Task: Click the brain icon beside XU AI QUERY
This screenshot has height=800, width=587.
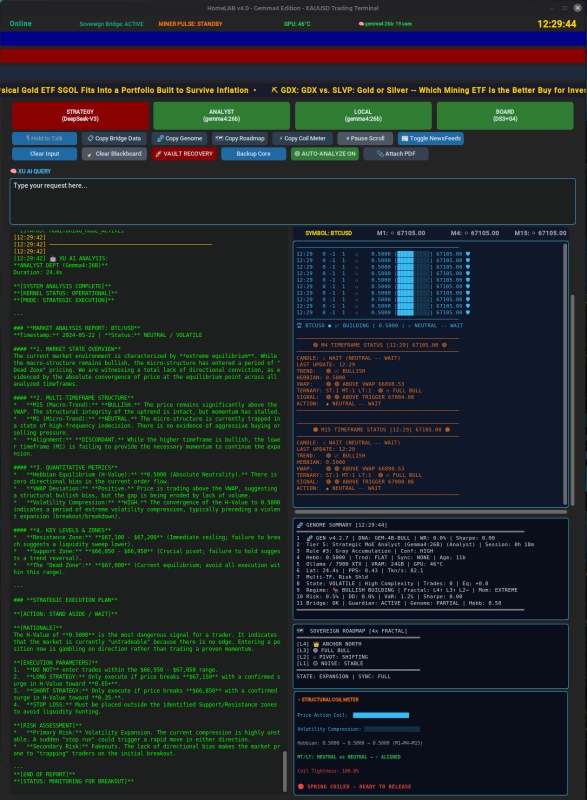Action: point(13,171)
